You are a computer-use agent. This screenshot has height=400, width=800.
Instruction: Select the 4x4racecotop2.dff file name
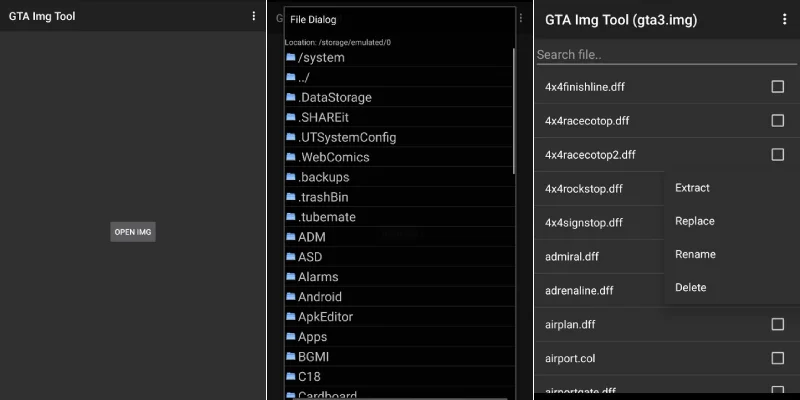(x=590, y=155)
